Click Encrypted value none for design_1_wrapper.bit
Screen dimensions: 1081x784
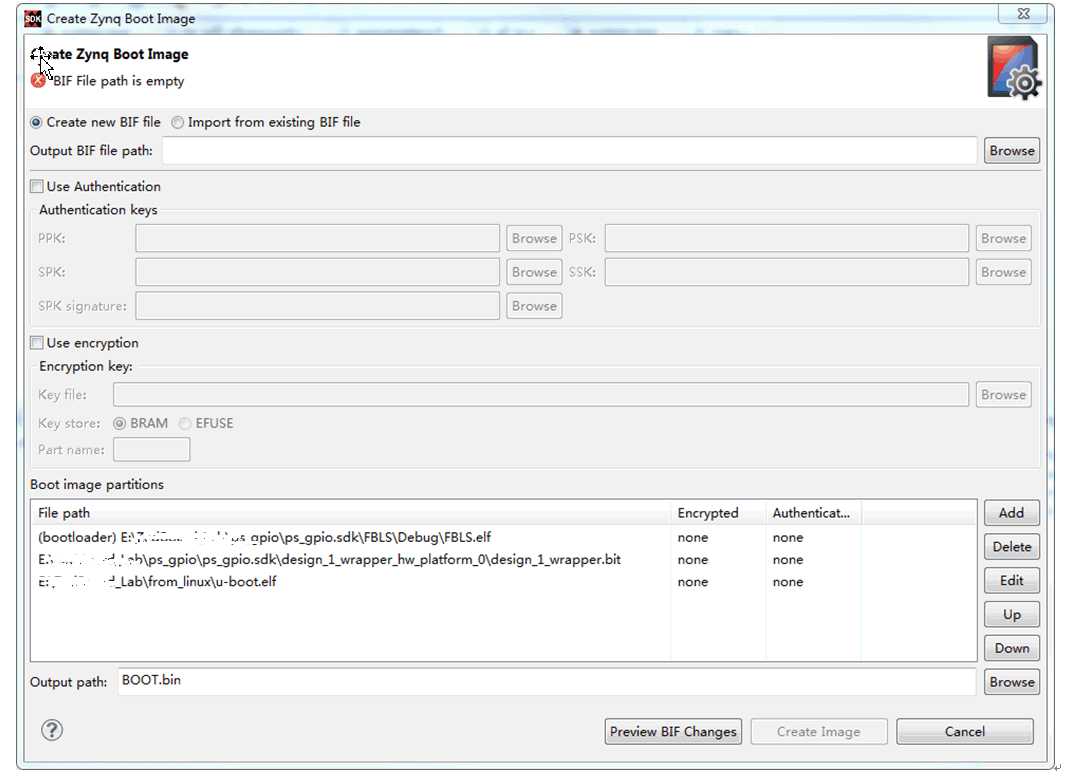(x=693, y=559)
